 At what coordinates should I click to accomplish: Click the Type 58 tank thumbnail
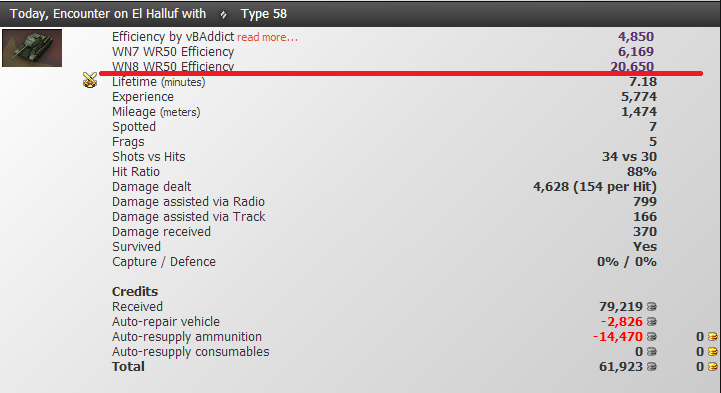32,48
